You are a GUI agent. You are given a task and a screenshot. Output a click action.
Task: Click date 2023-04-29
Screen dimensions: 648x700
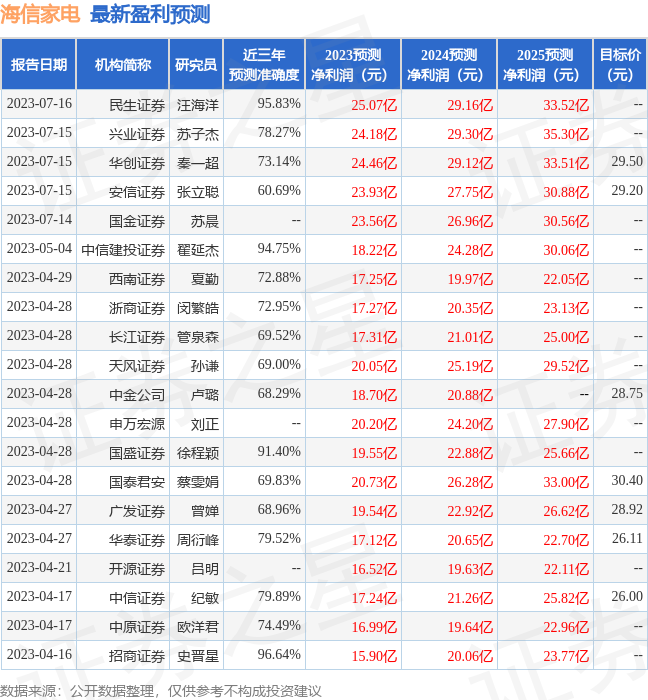(x=39, y=277)
